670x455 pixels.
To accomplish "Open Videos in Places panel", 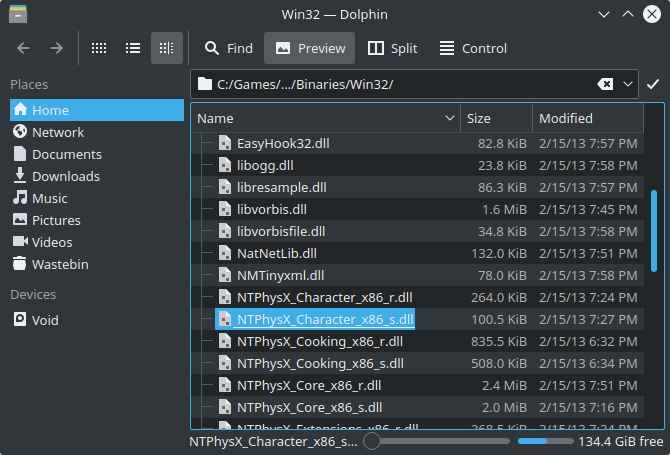I will (x=97, y=242).
